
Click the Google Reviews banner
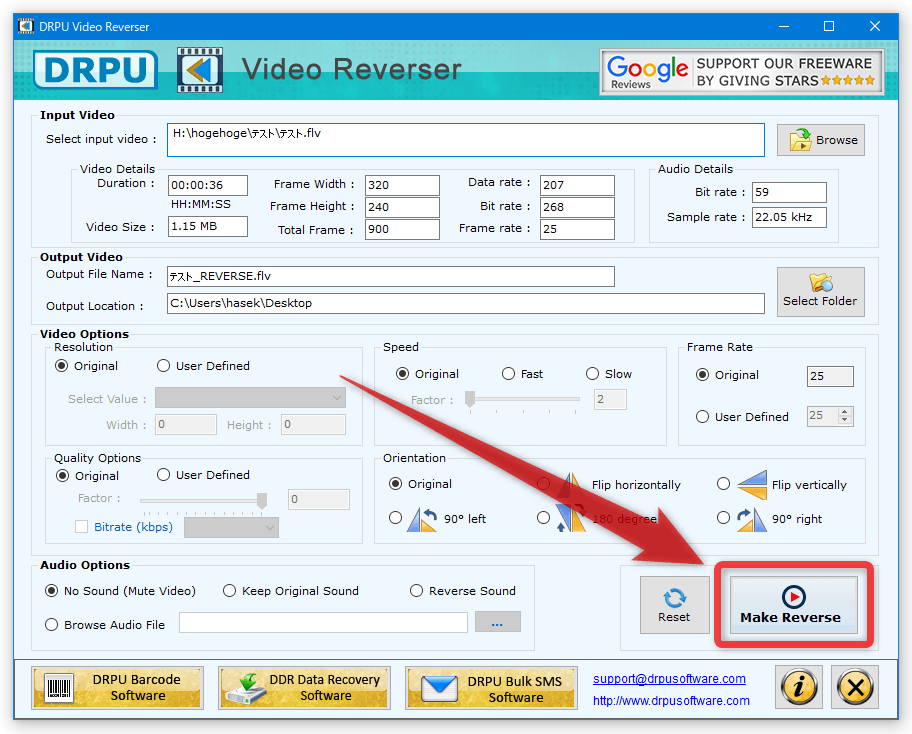[x=742, y=72]
